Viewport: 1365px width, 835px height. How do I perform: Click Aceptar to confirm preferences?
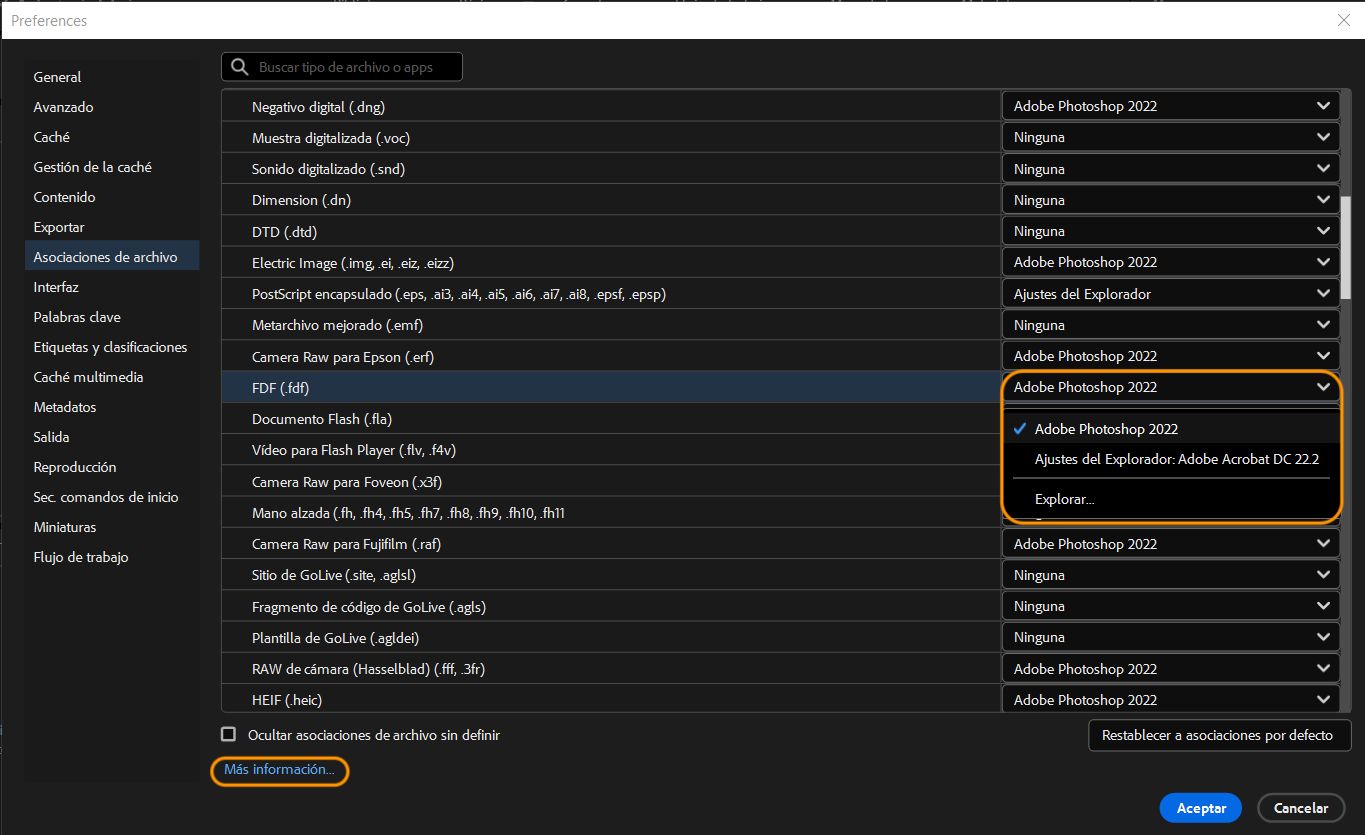pos(1201,808)
